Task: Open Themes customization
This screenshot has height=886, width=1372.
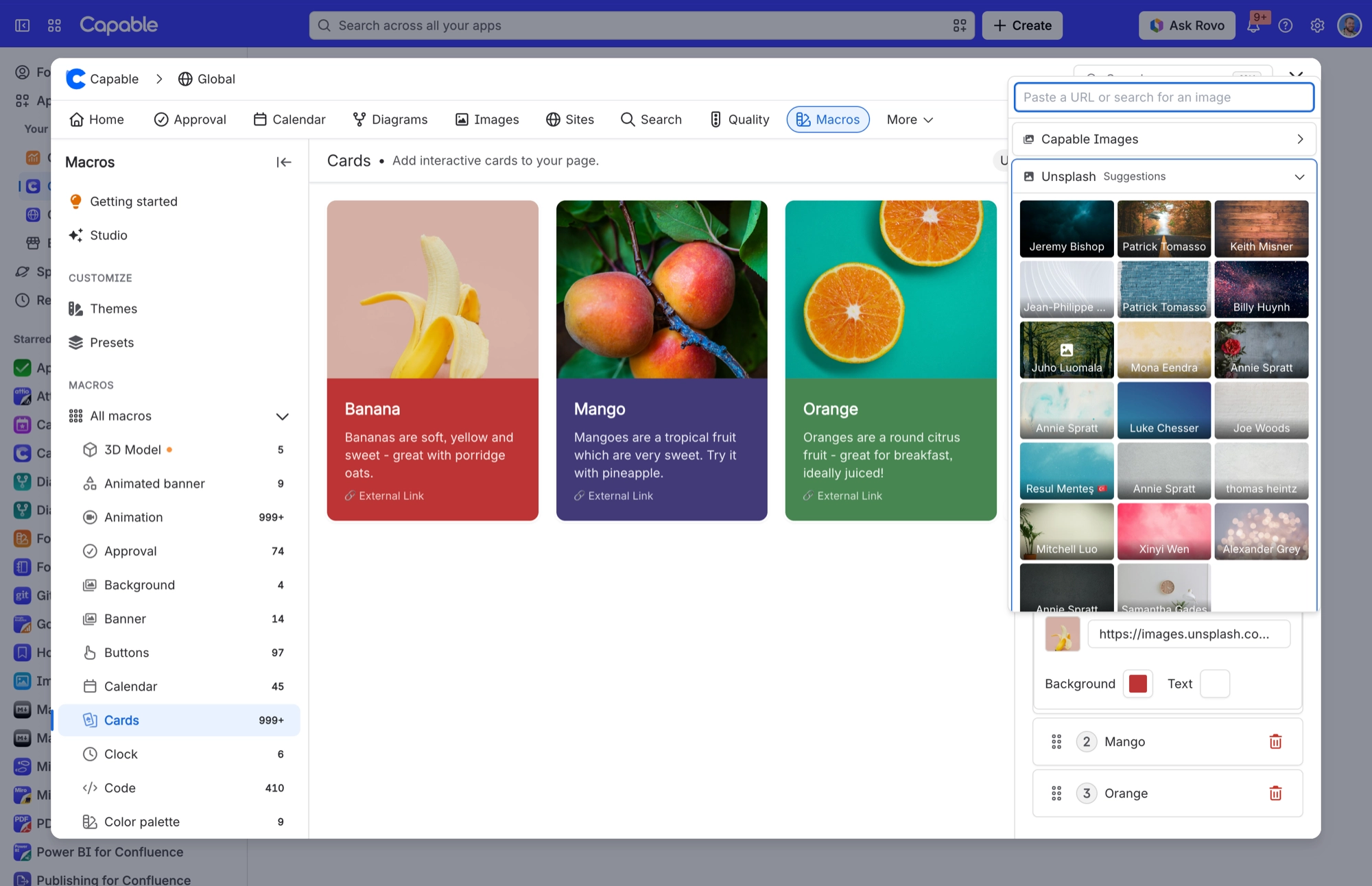Action: pos(179,309)
